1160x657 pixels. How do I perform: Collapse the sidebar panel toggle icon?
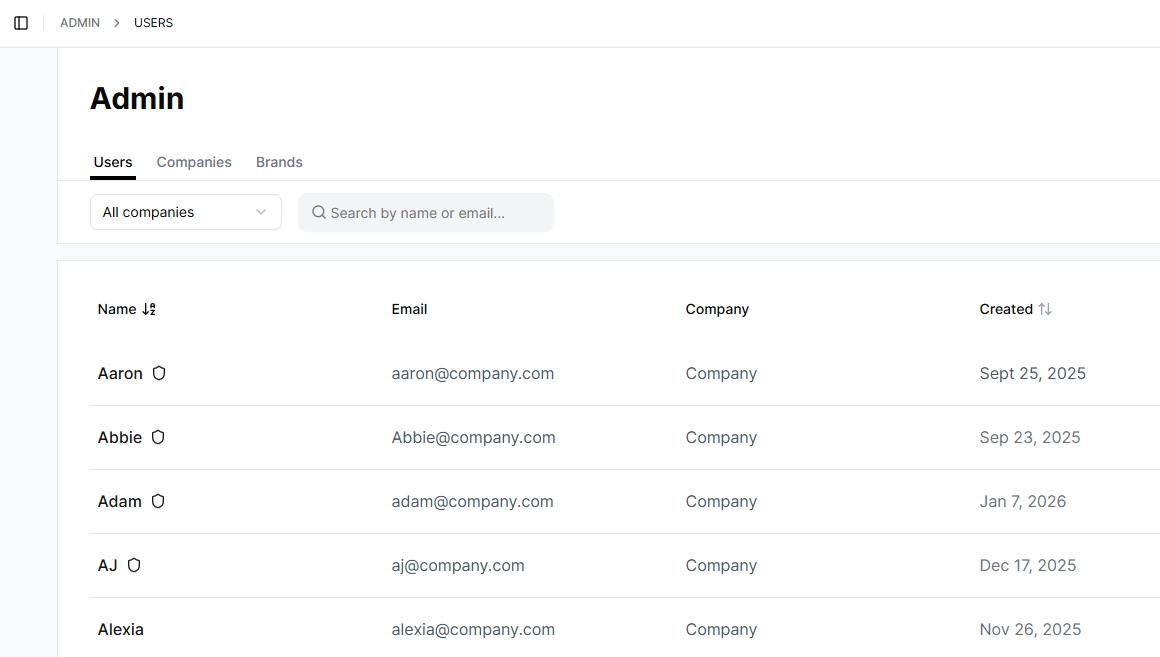21,22
